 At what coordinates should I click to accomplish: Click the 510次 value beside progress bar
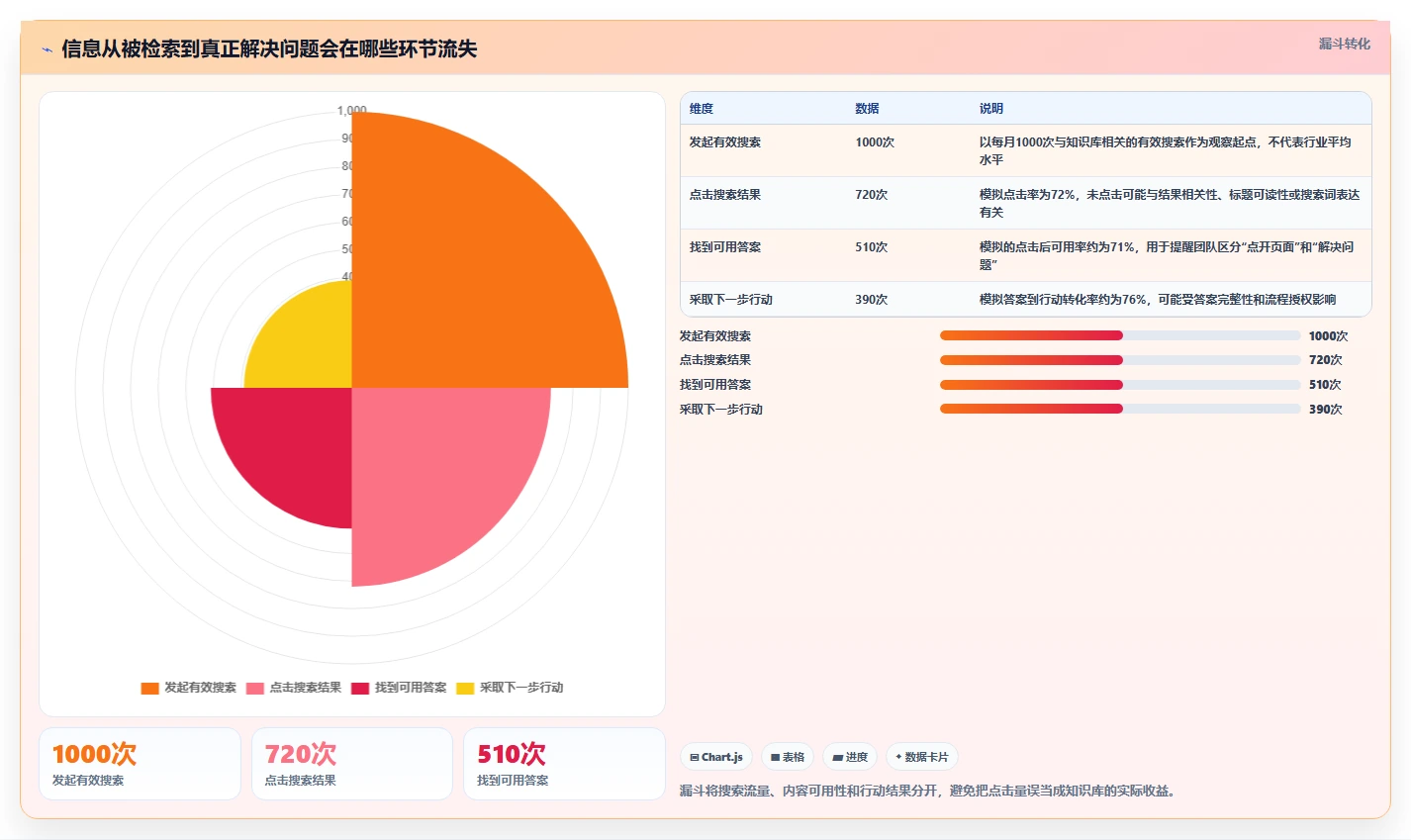coord(1326,385)
